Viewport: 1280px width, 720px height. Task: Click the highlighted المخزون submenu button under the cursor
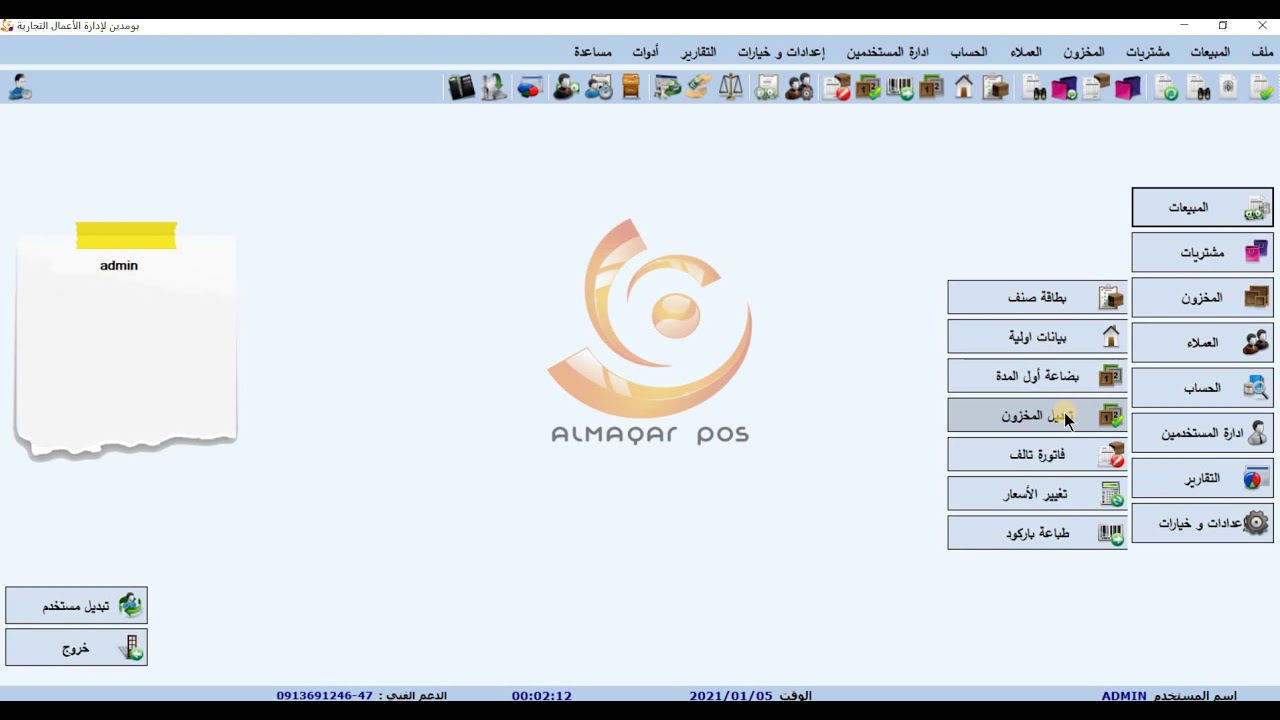(x=1037, y=415)
